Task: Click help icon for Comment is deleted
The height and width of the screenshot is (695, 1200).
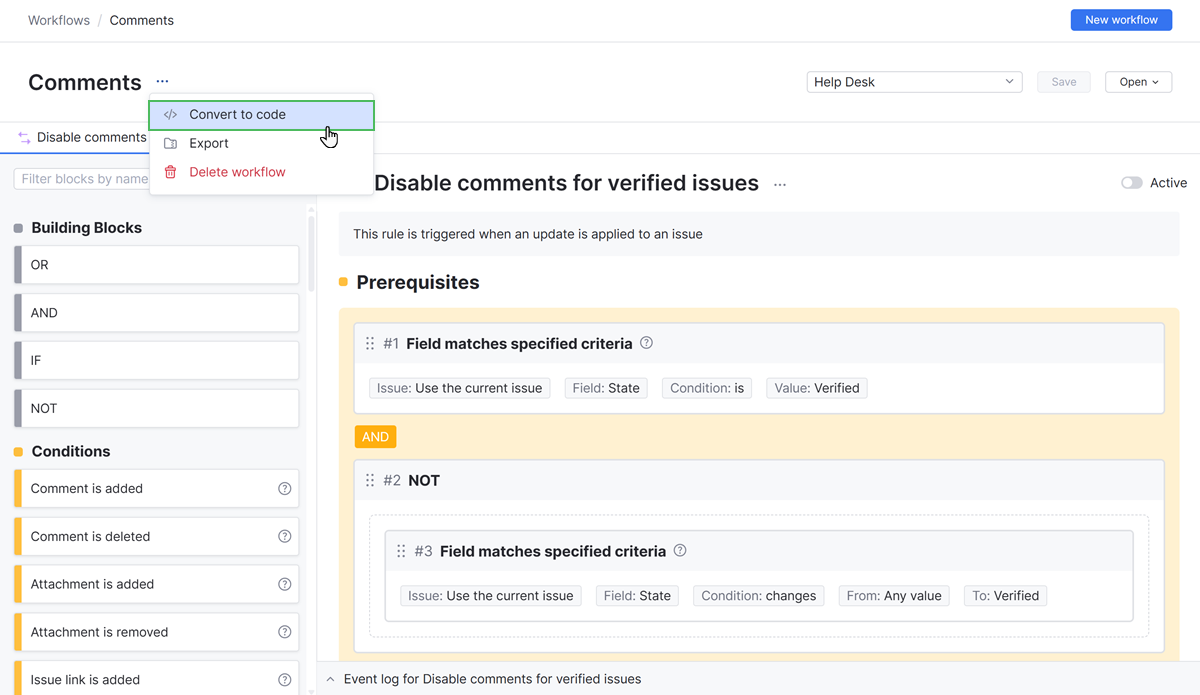Action: [x=284, y=537]
